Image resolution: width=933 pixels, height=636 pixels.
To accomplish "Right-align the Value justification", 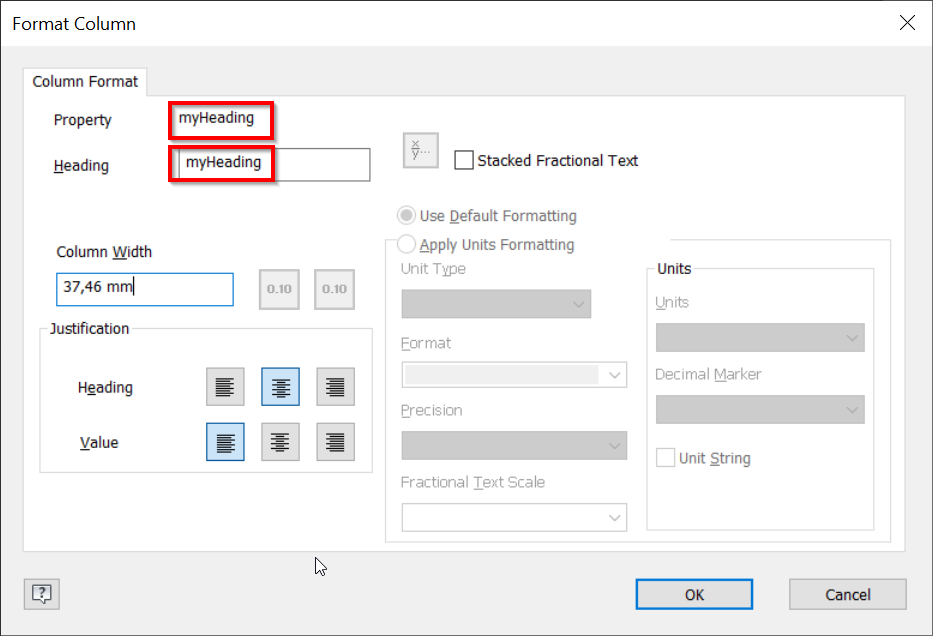I will (x=335, y=441).
